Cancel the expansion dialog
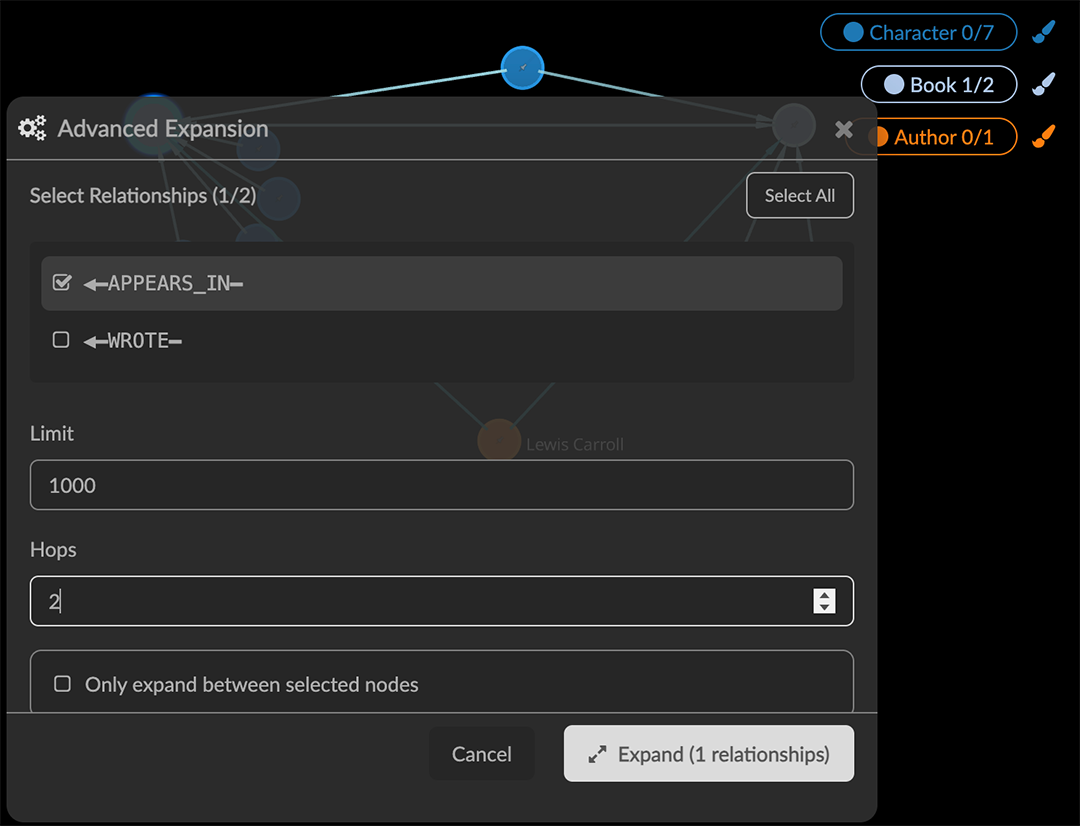This screenshot has height=826, width=1080. tap(481, 754)
